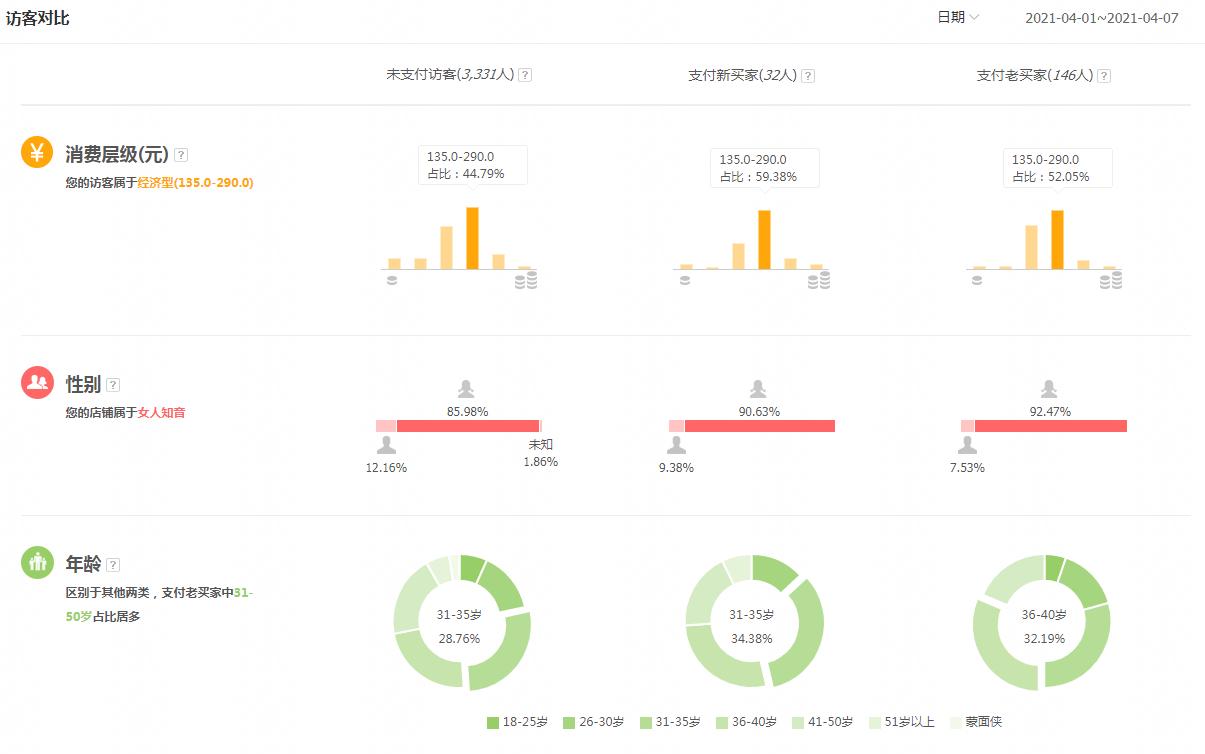Click 支付新买家 age donut center 34.38%
Image resolution: width=1205 pixels, height=754 pixels.
pos(751,638)
